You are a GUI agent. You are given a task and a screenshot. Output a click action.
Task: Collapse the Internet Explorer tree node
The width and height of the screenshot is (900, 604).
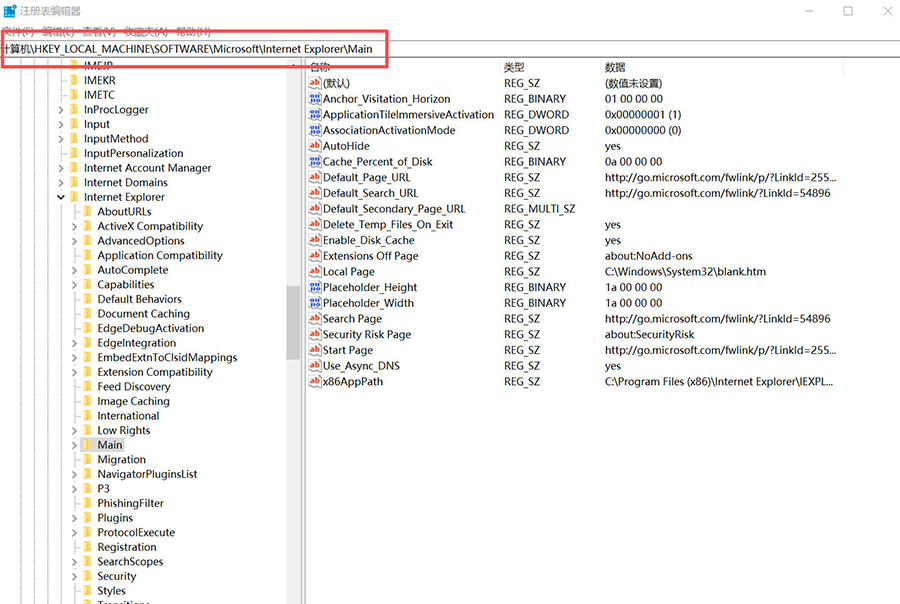(60, 197)
